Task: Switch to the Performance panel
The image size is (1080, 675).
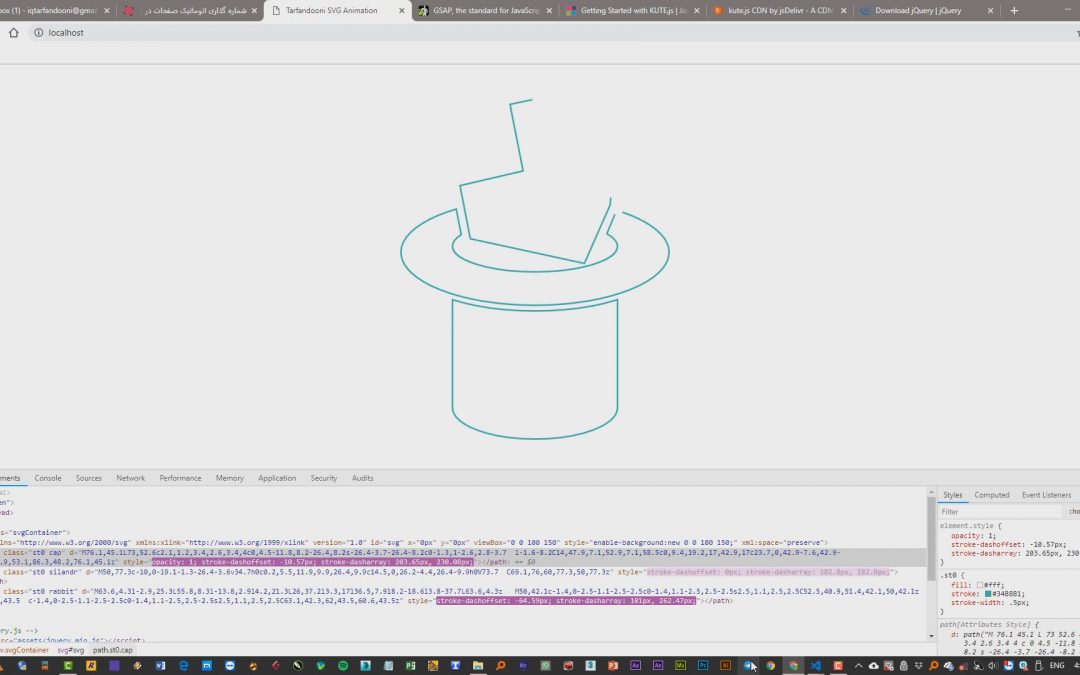Action: click(180, 478)
